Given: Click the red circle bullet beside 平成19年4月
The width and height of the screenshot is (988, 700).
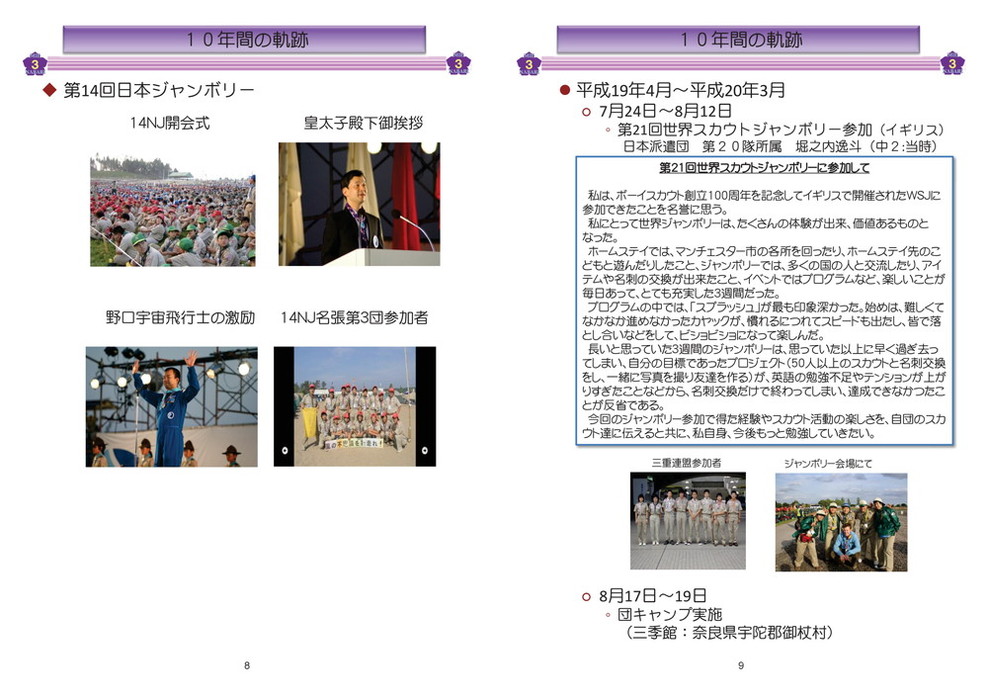Looking at the screenshot, I should click(565, 90).
